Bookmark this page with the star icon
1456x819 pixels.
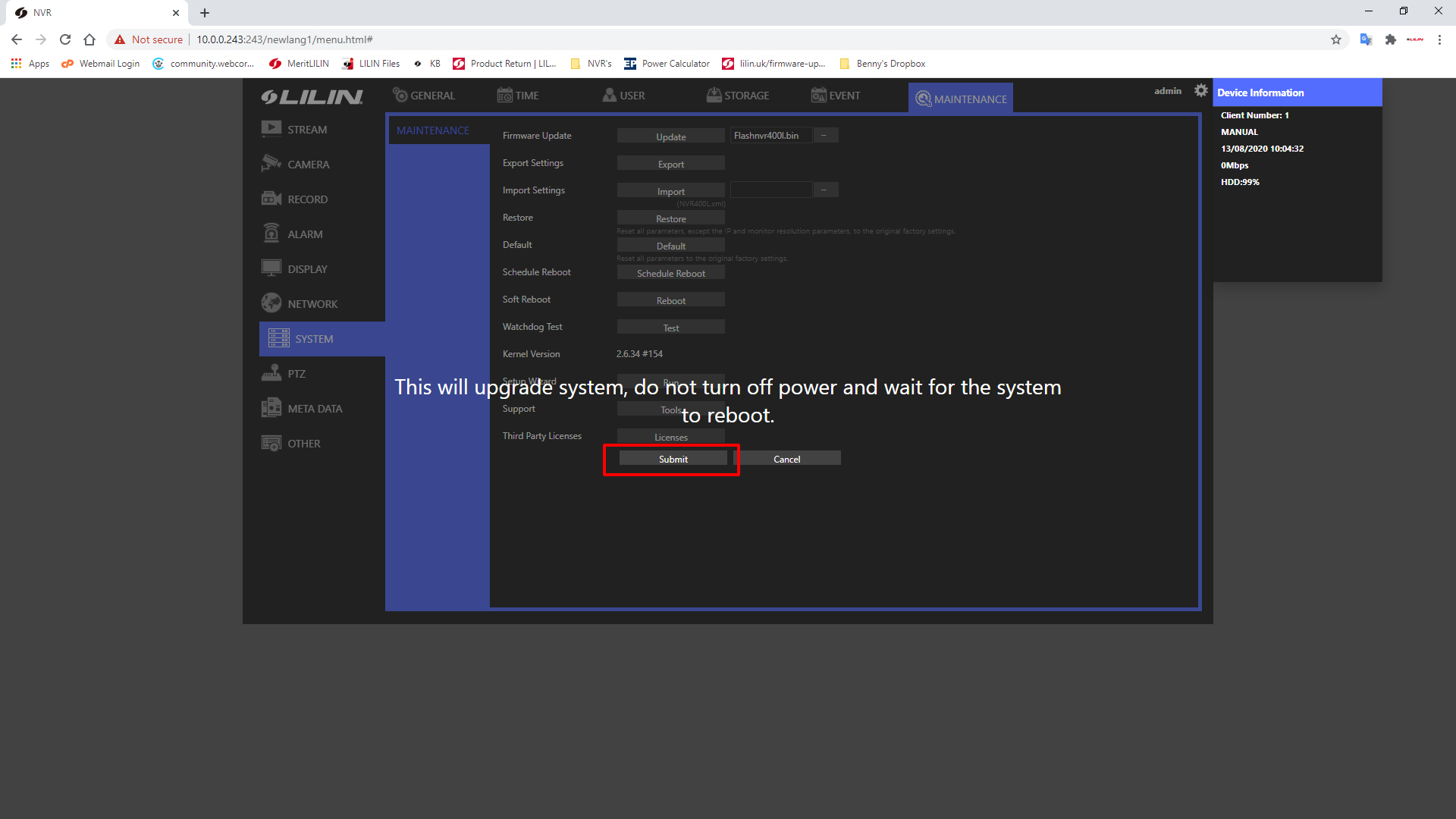click(x=1336, y=39)
